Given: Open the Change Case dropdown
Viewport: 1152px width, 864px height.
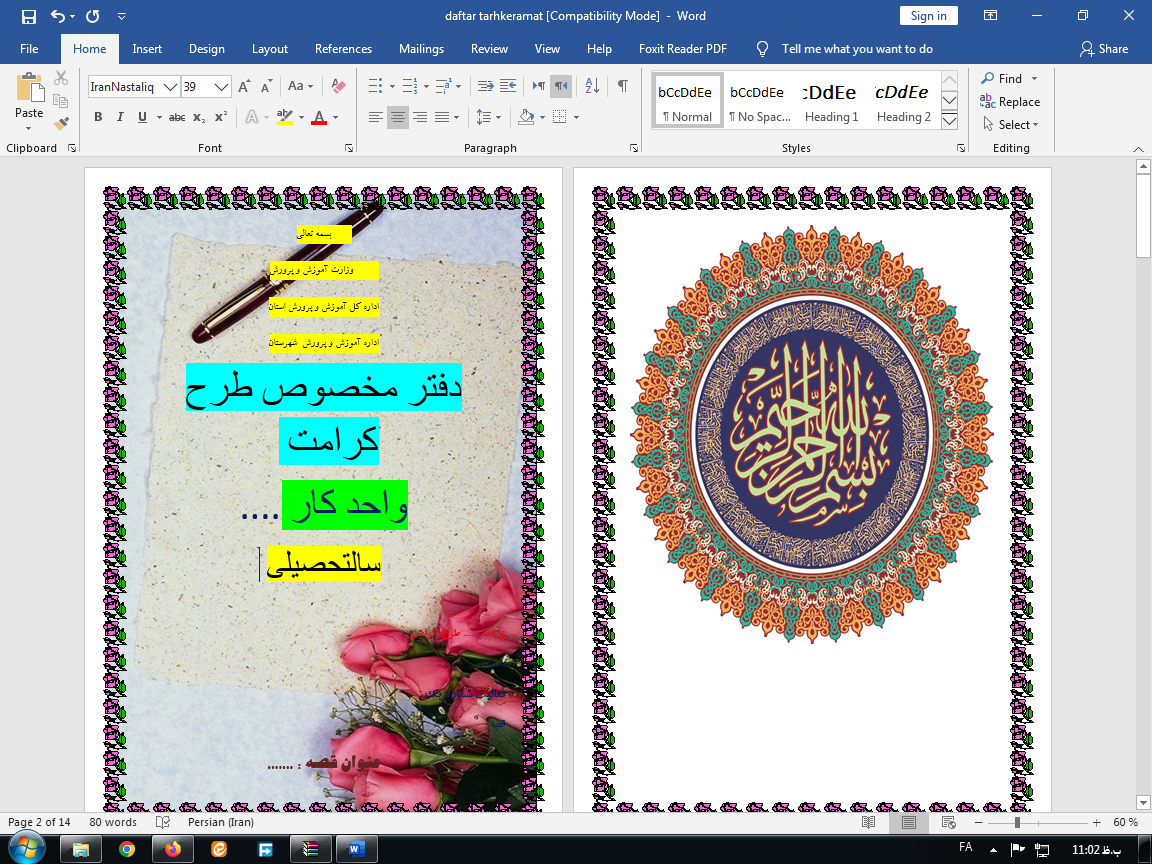Looking at the screenshot, I should tap(300, 87).
